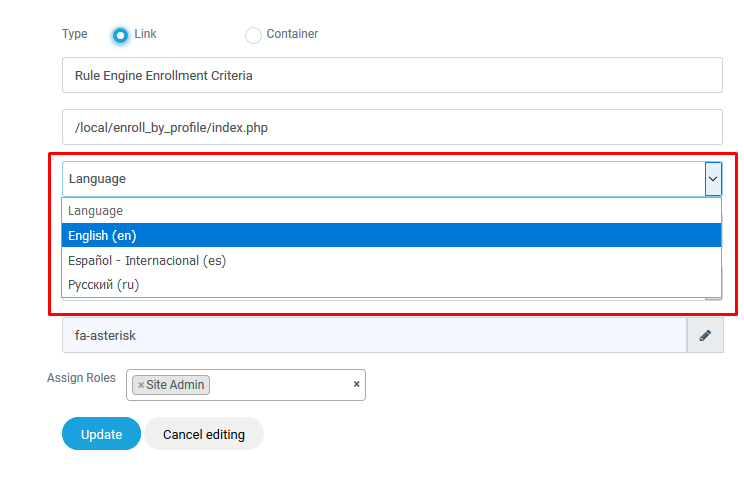This screenshot has height=488, width=744.
Task: Focus the Rule Engine Enrollment Criteria field
Action: click(391, 75)
